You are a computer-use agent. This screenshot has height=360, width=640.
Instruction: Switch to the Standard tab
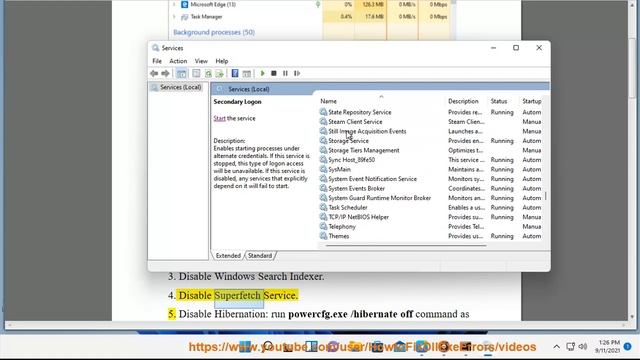(x=260, y=256)
